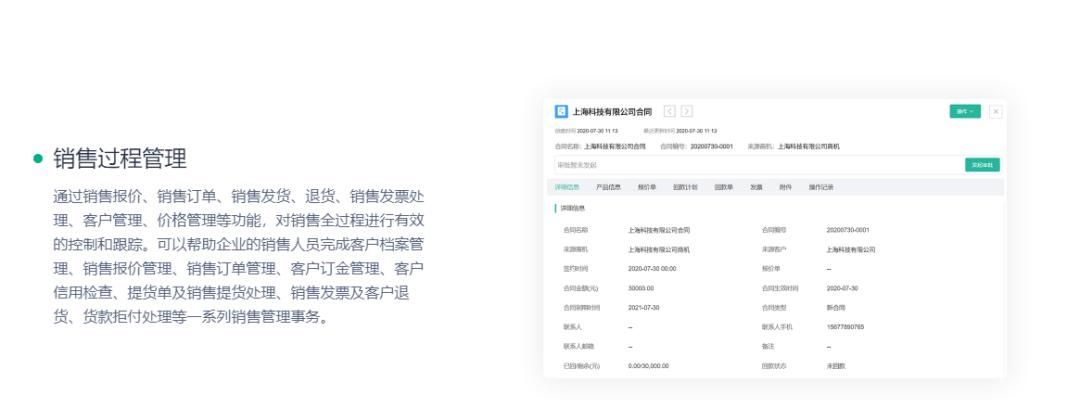Click 签约时间 value 2020-07-30 00:00
The image size is (1080, 400).
click(x=652, y=269)
